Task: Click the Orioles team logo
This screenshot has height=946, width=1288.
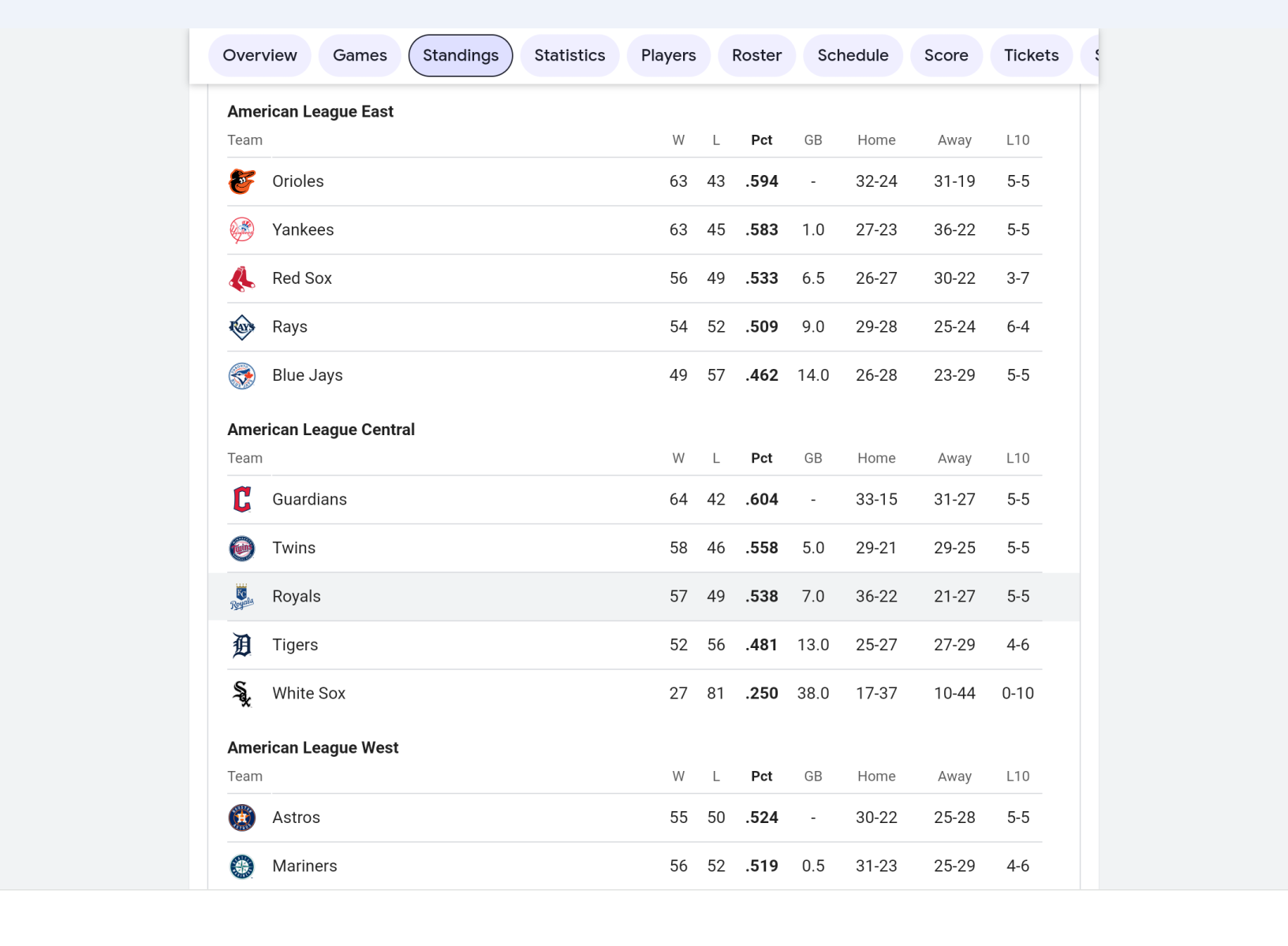Action: pyautogui.click(x=242, y=181)
